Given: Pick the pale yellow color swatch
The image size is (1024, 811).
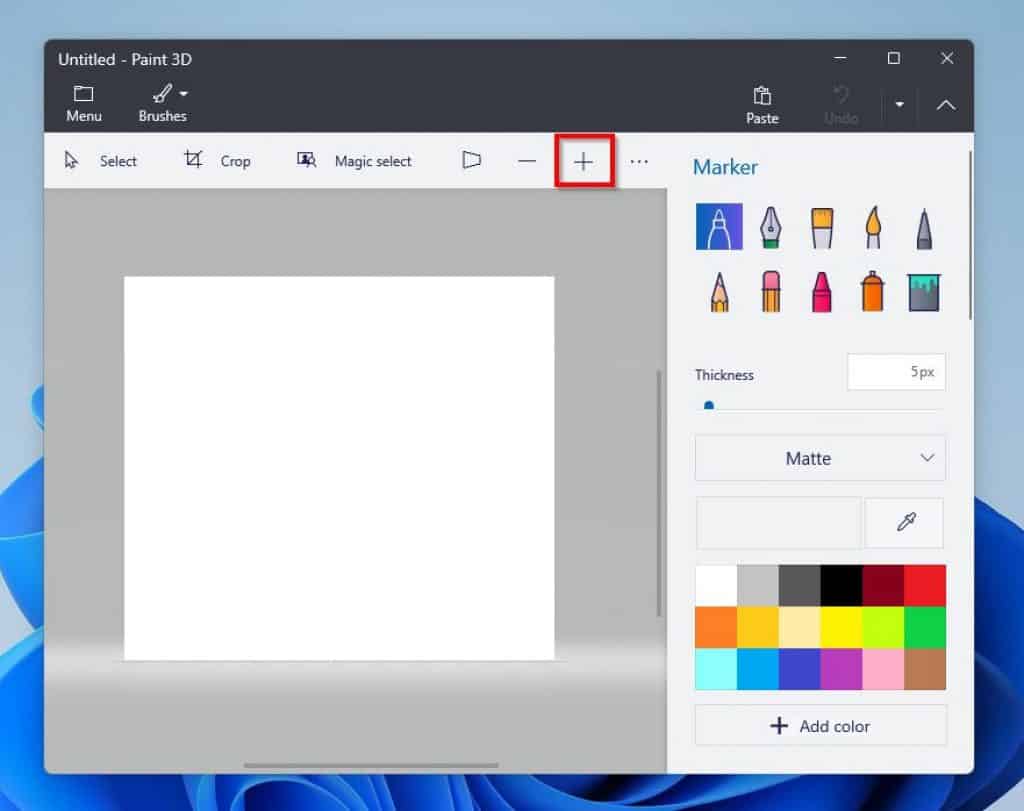Looking at the screenshot, I should 799,628.
